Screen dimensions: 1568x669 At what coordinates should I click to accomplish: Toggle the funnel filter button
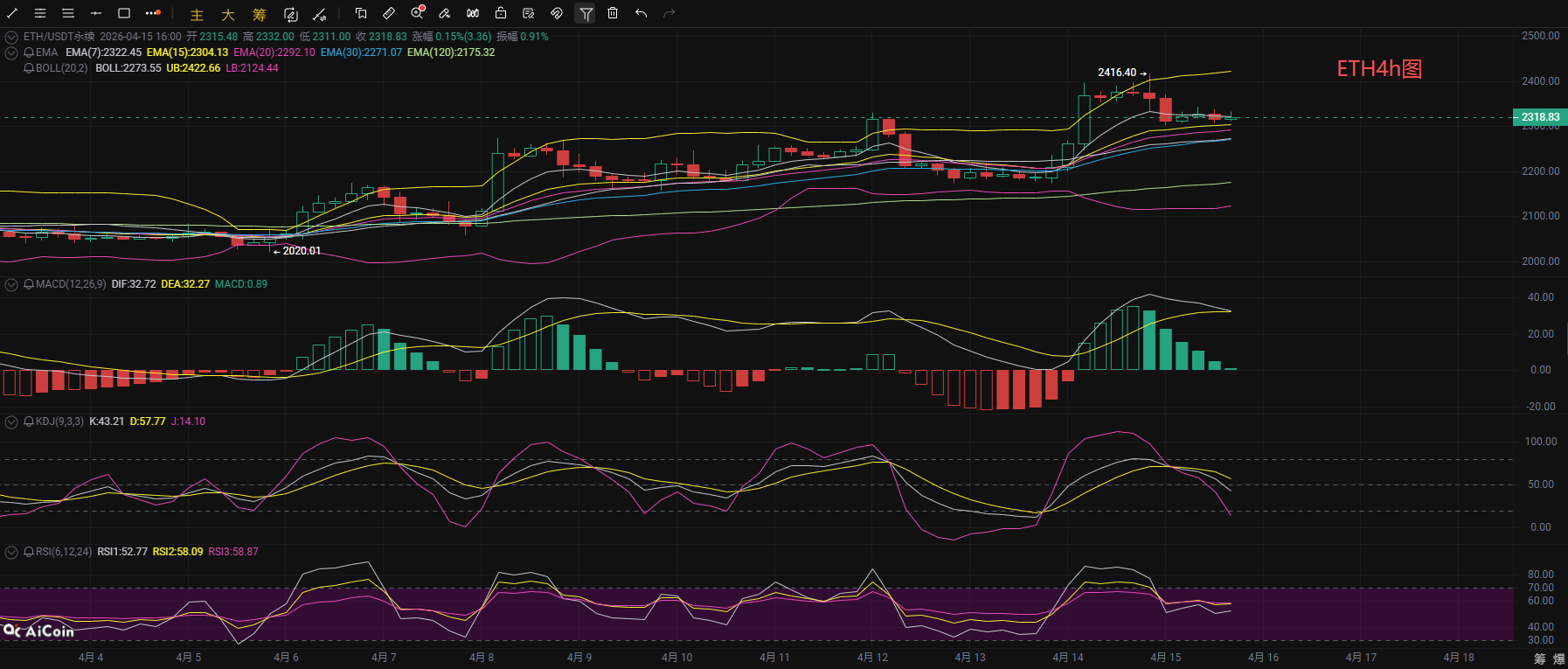tap(586, 13)
